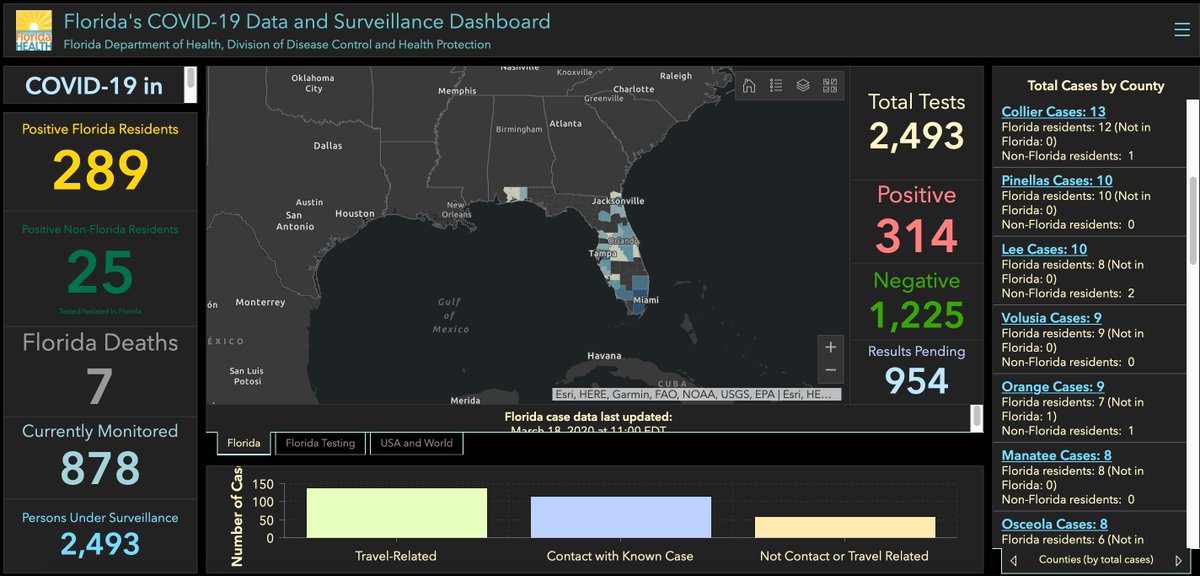Click the zoom out icon on the map

pyautogui.click(x=830, y=369)
